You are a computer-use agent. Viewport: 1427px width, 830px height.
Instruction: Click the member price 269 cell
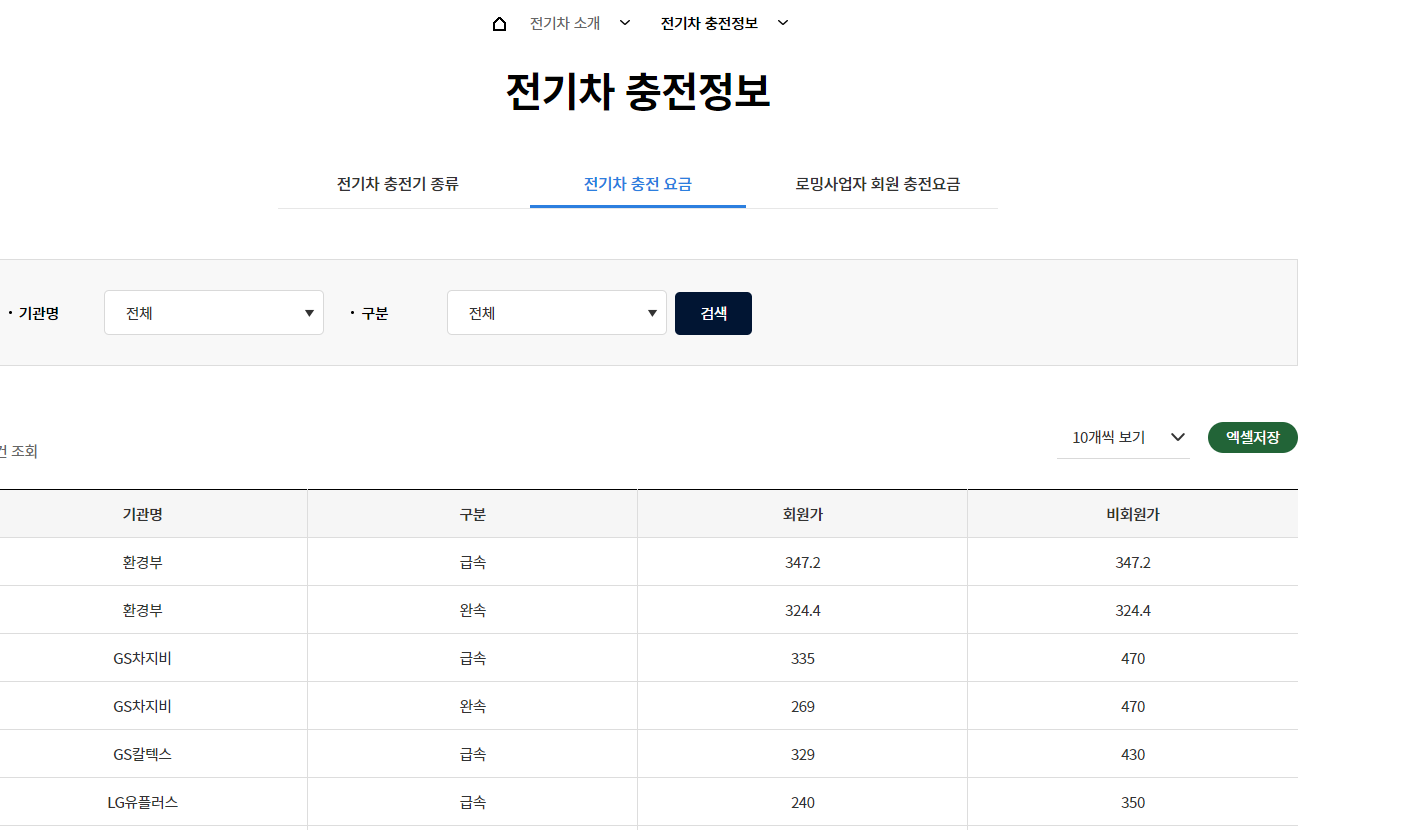coord(802,706)
